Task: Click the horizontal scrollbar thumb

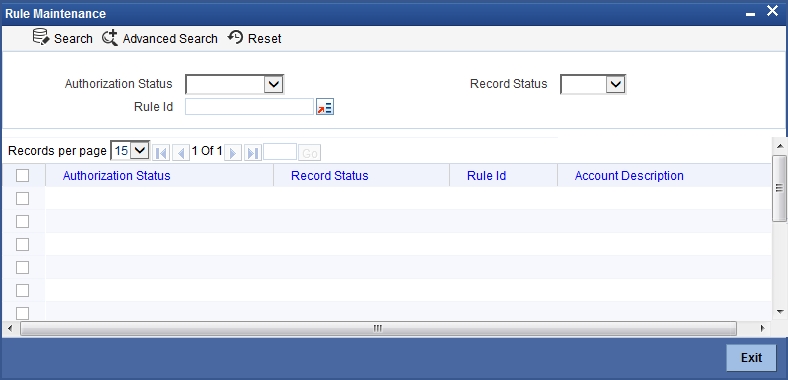Action: 378,329
